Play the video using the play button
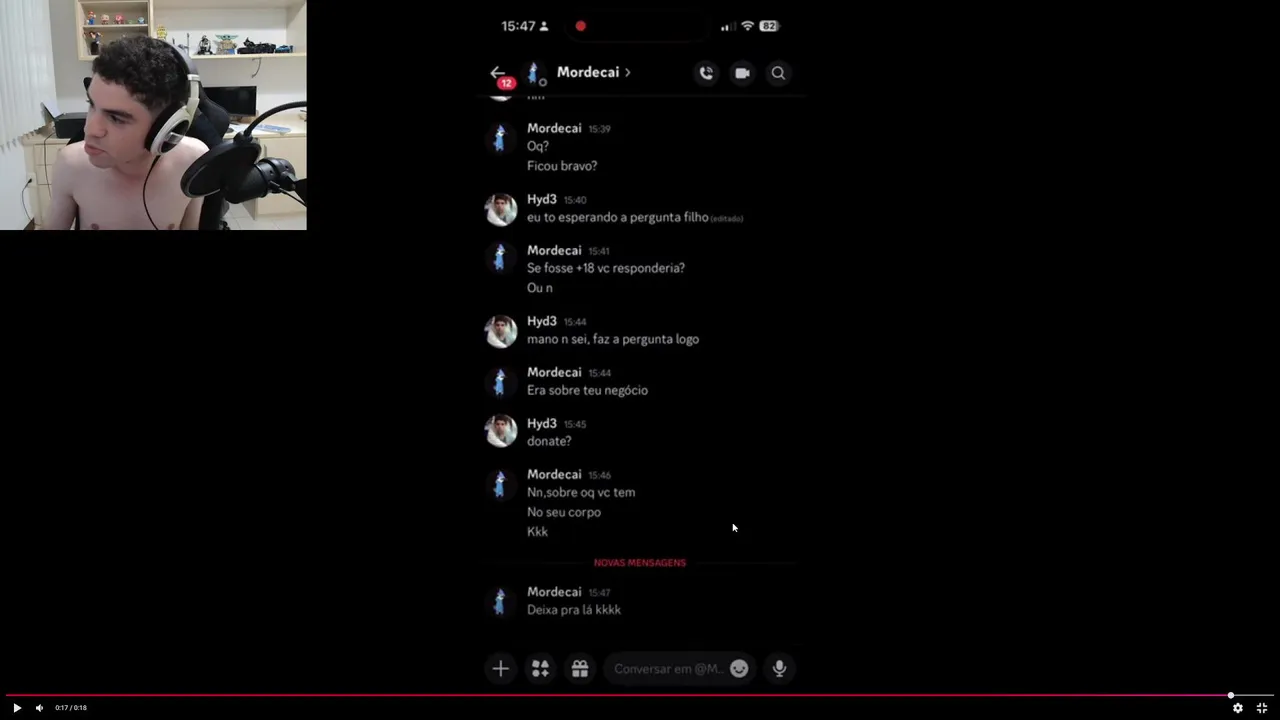This screenshot has height=720, width=1280. (x=17, y=708)
